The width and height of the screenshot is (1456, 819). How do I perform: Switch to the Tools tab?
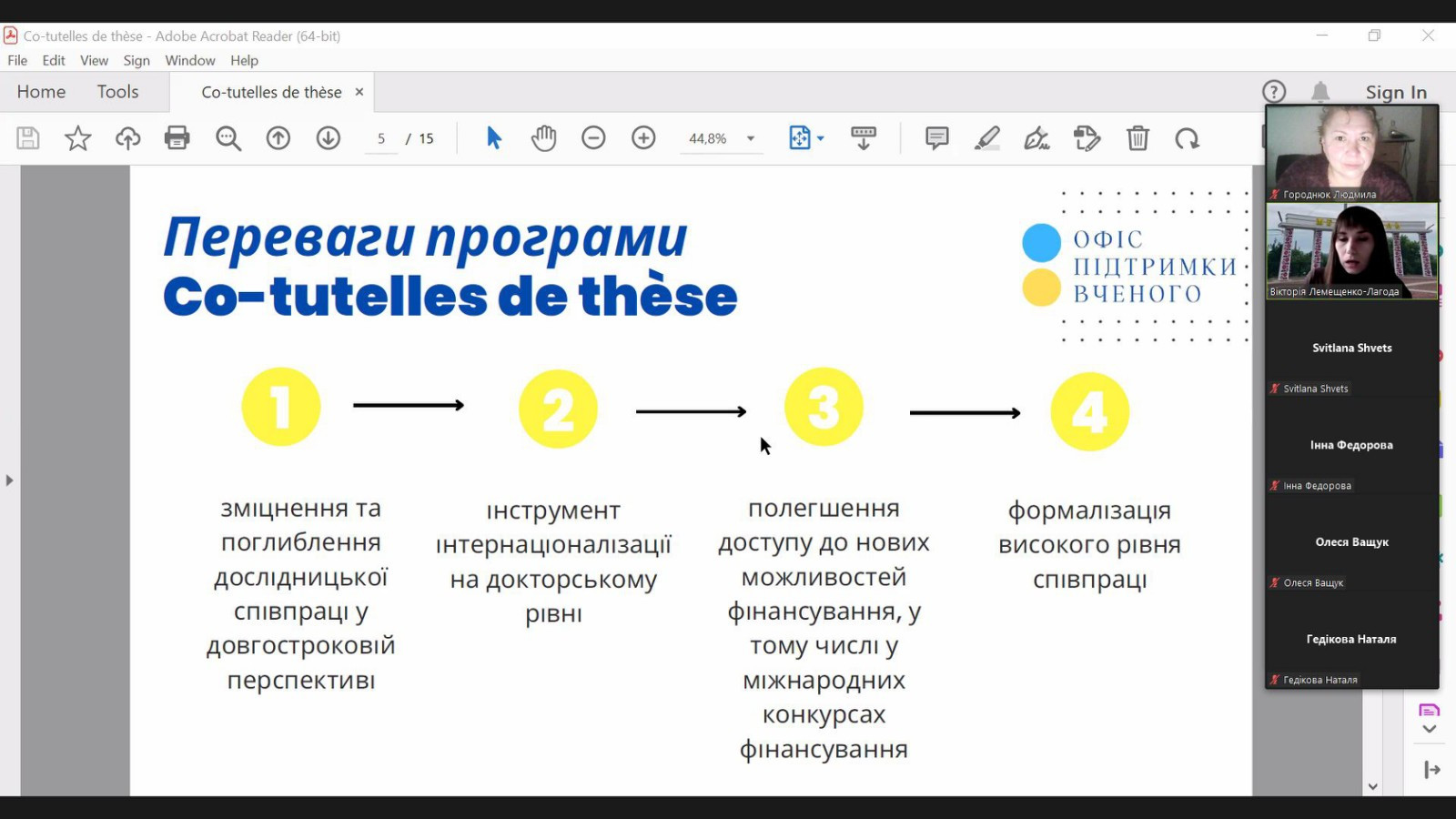point(118,92)
